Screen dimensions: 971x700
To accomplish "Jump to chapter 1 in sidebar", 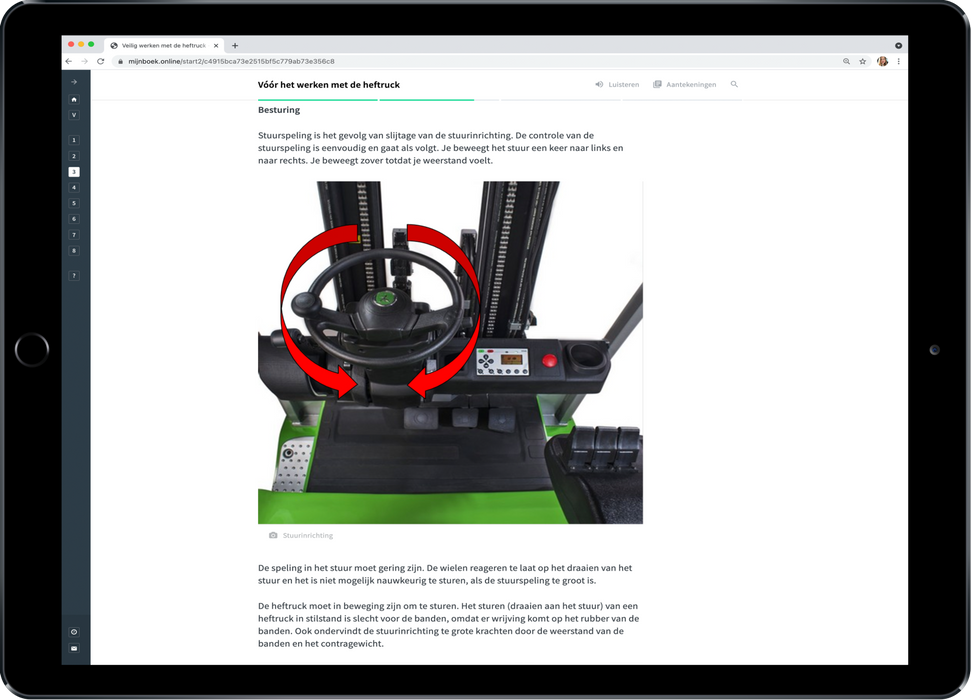I will tap(74, 141).
